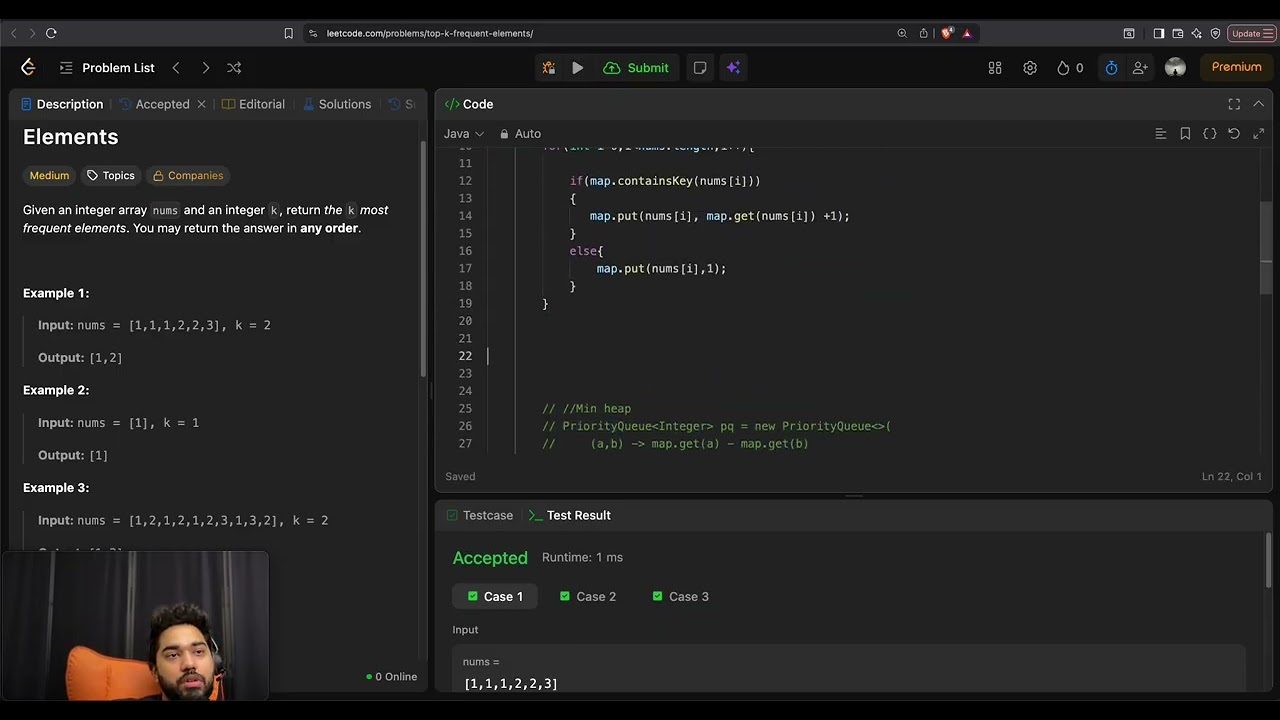Start the timer clock icon
The image size is (1280, 720).
[1111, 68]
